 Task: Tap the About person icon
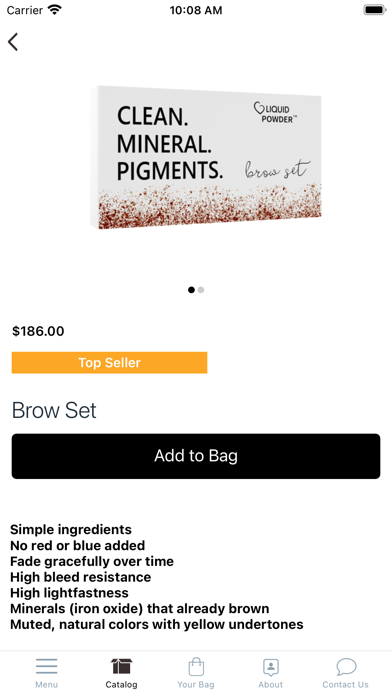(x=271, y=667)
